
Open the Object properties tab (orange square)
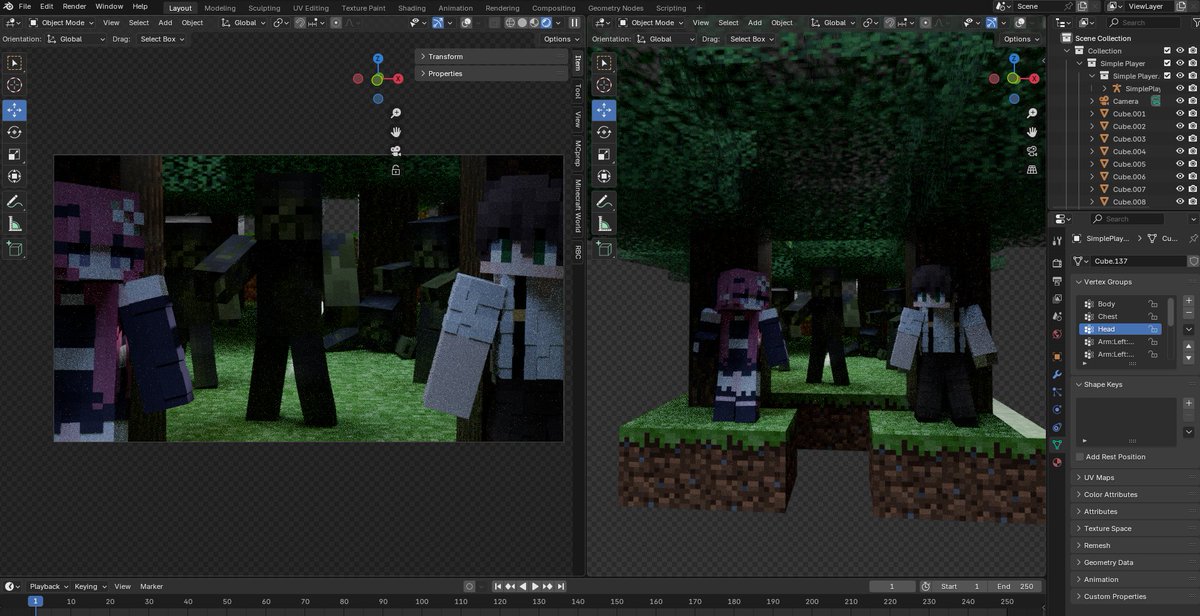point(1057,356)
